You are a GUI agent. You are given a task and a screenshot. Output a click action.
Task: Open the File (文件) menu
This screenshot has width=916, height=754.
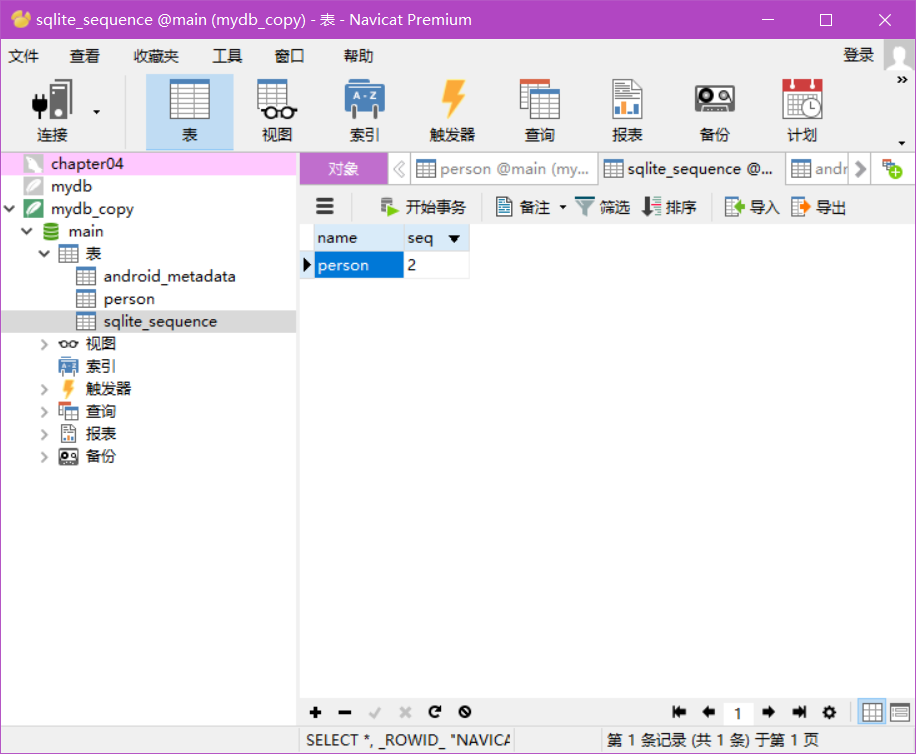pos(23,56)
